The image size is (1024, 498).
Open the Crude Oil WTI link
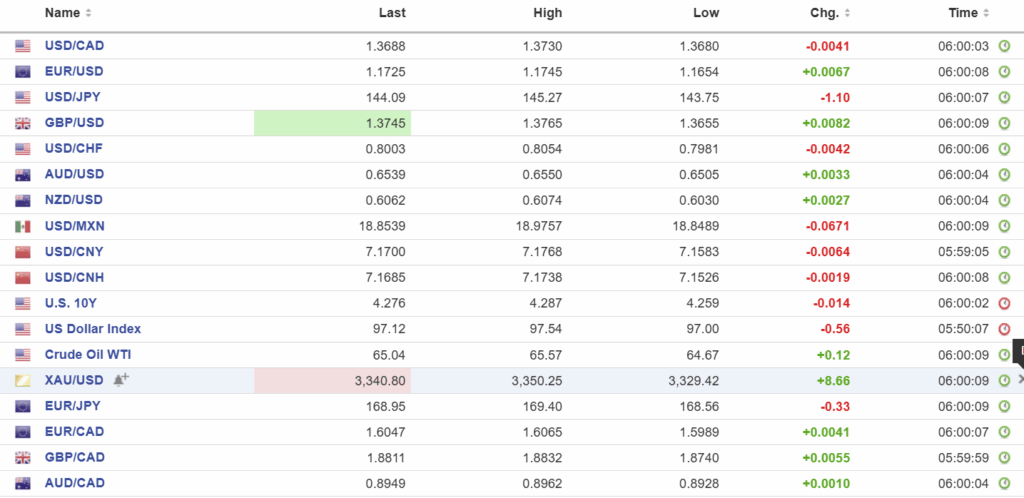[x=88, y=355]
